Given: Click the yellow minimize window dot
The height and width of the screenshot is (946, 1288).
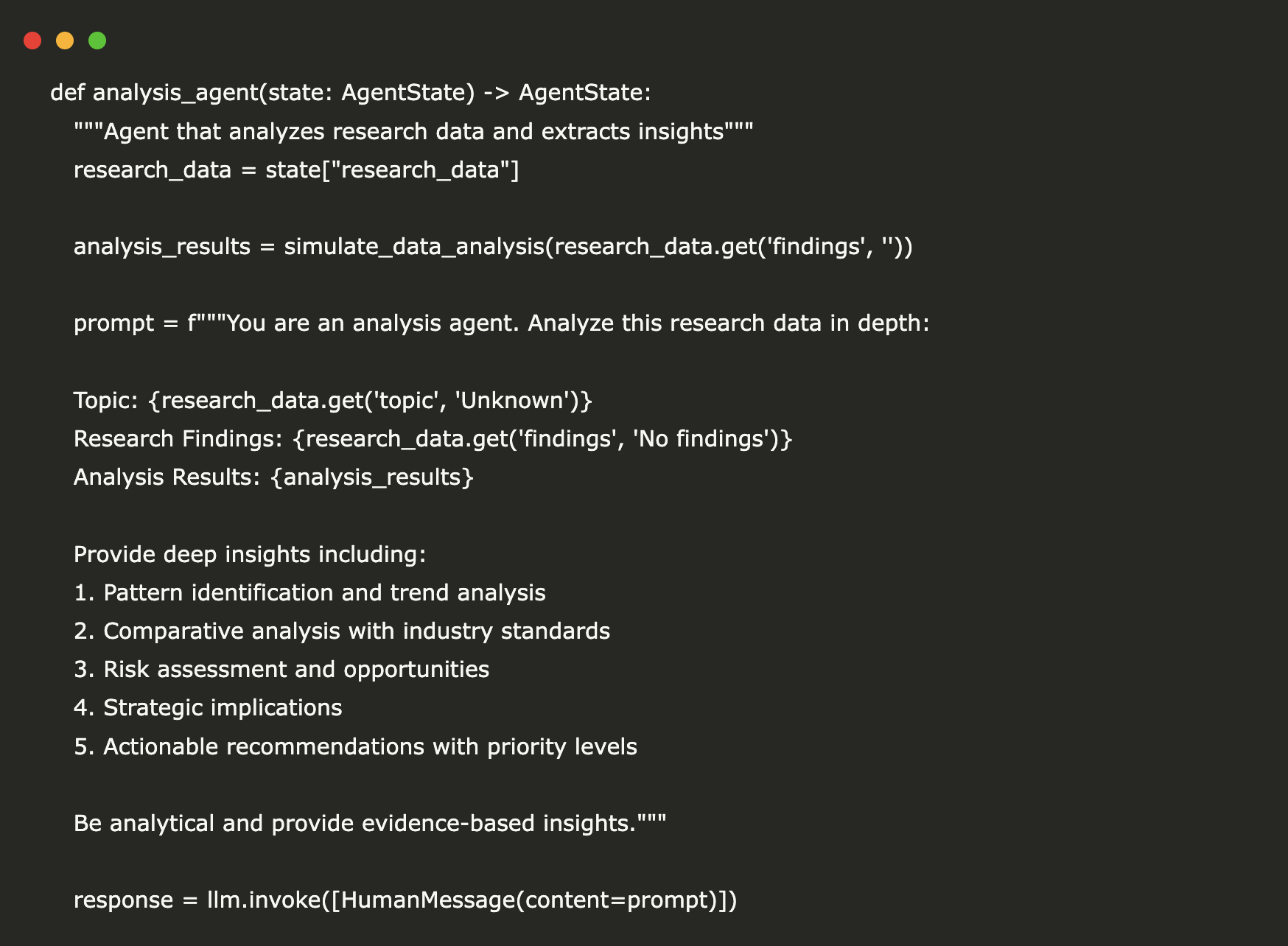Looking at the screenshot, I should coord(65,41).
